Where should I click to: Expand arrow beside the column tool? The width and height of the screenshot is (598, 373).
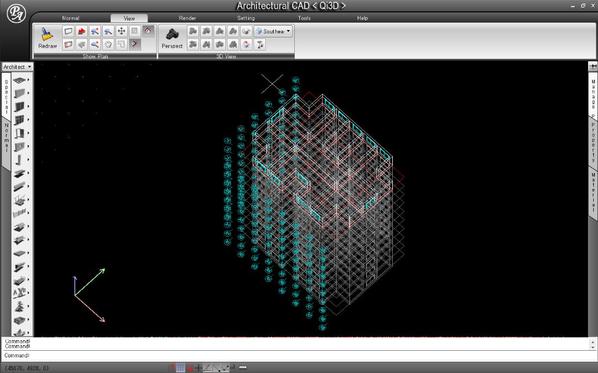click(29, 160)
